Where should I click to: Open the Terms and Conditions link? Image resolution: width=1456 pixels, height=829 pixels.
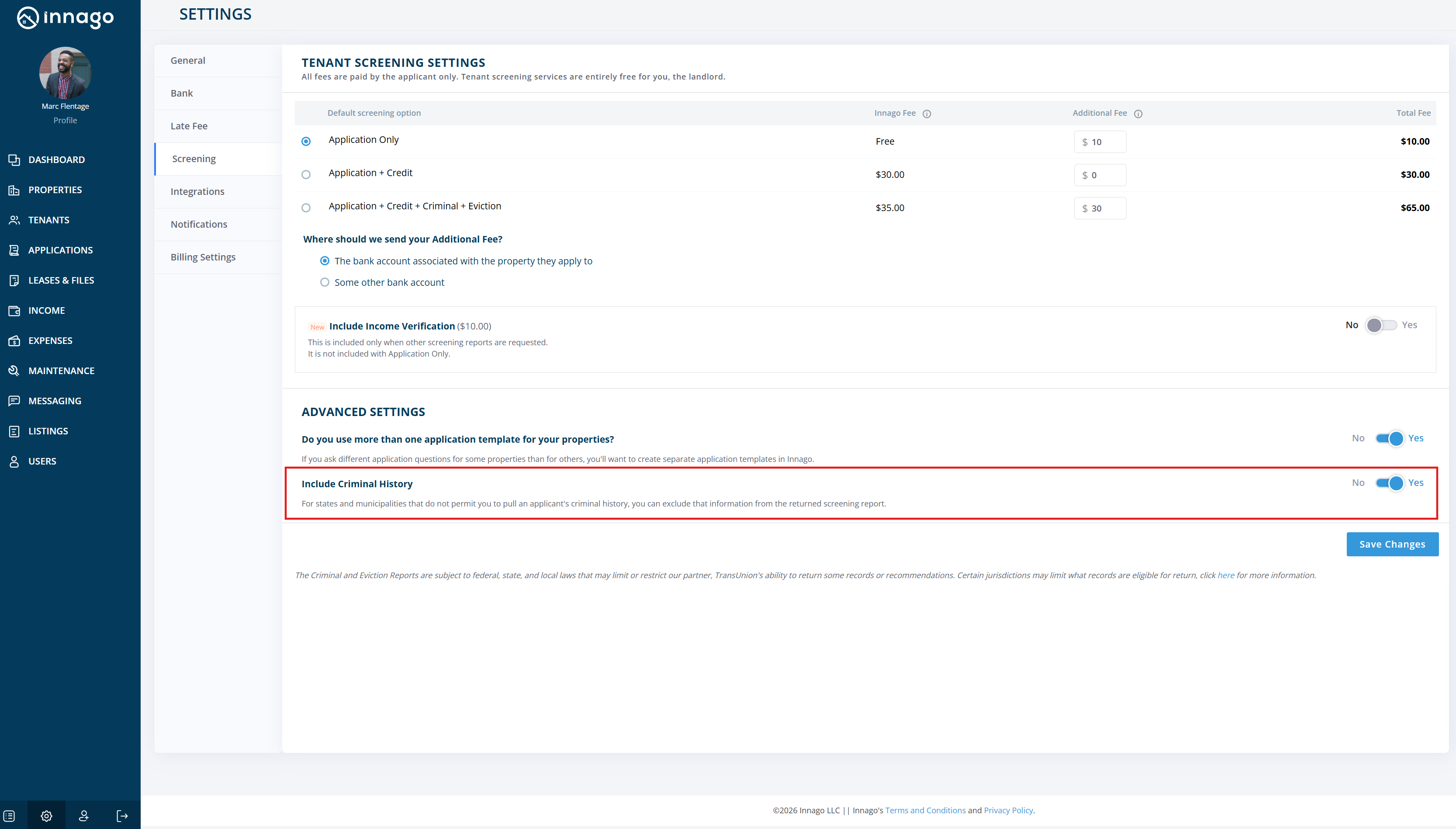[x=925, y=810]
